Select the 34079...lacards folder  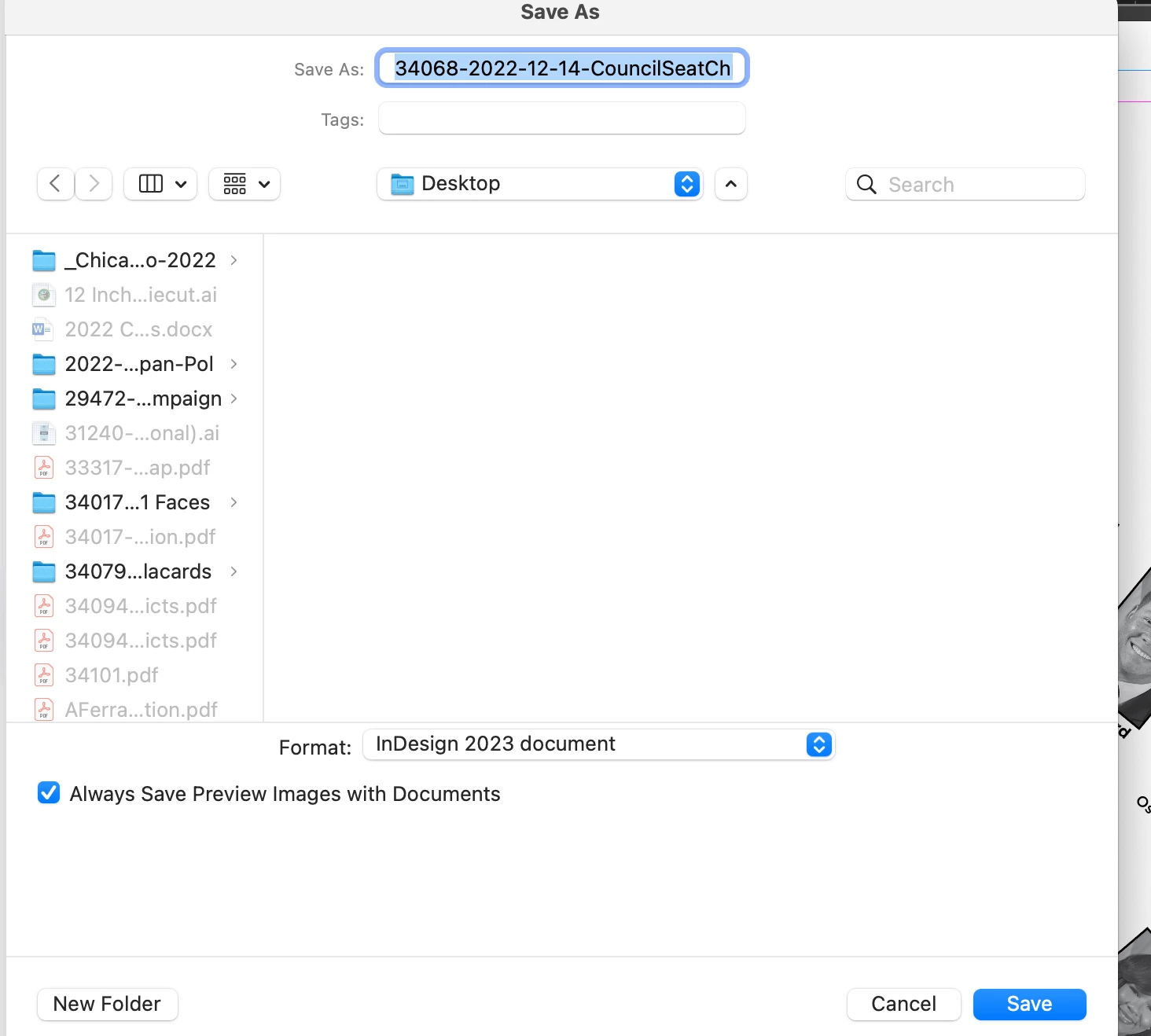point(135,571)
